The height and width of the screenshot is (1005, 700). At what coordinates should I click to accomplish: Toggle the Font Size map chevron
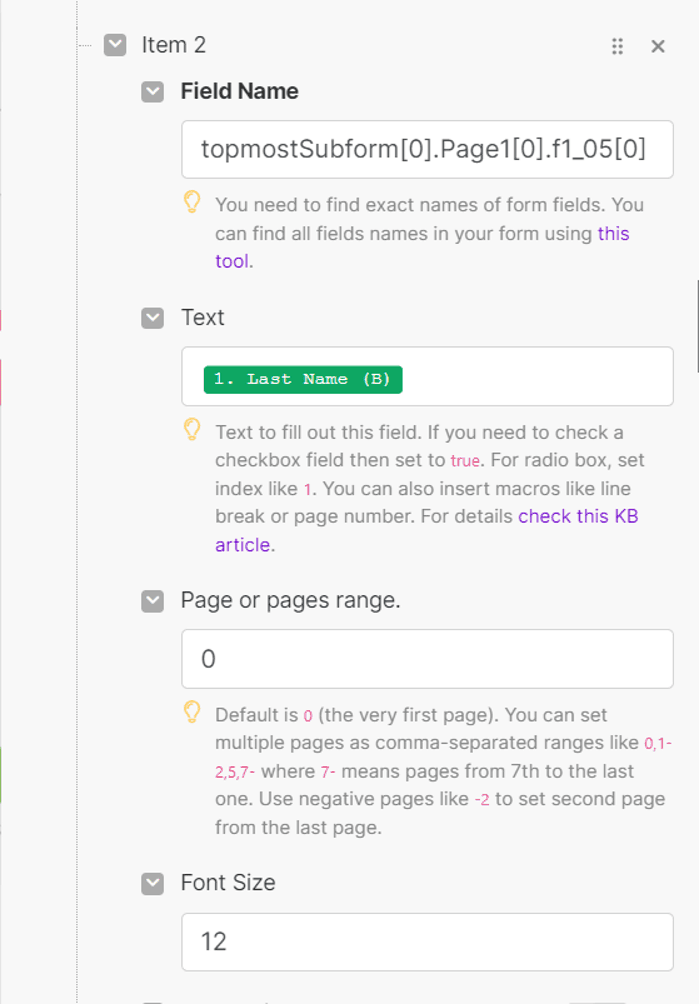point(153,884)
